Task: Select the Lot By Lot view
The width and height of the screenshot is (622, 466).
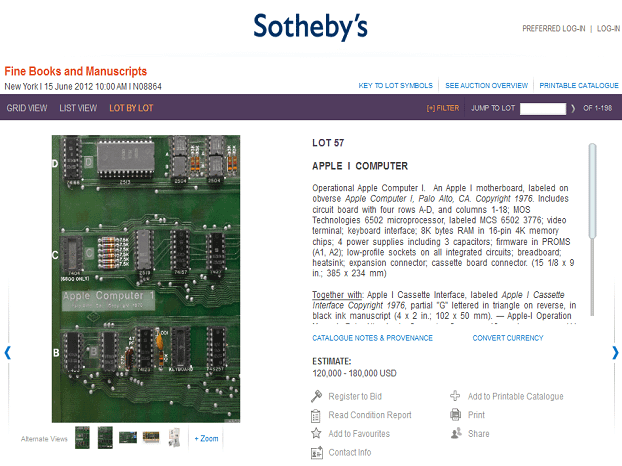Action: (x=131, y=108)
